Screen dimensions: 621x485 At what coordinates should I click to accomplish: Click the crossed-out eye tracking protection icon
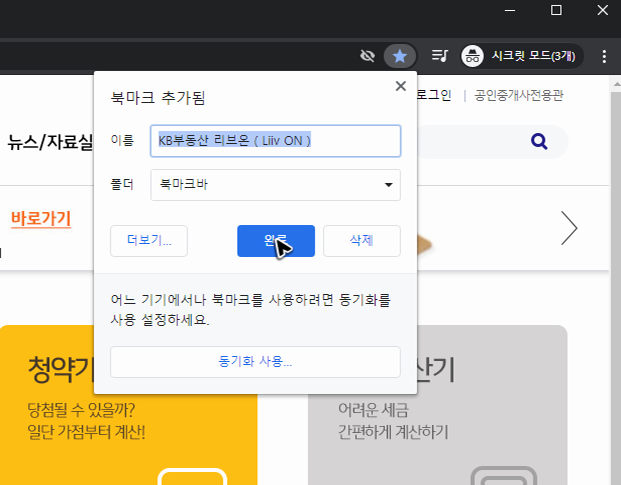coord(367,56)
